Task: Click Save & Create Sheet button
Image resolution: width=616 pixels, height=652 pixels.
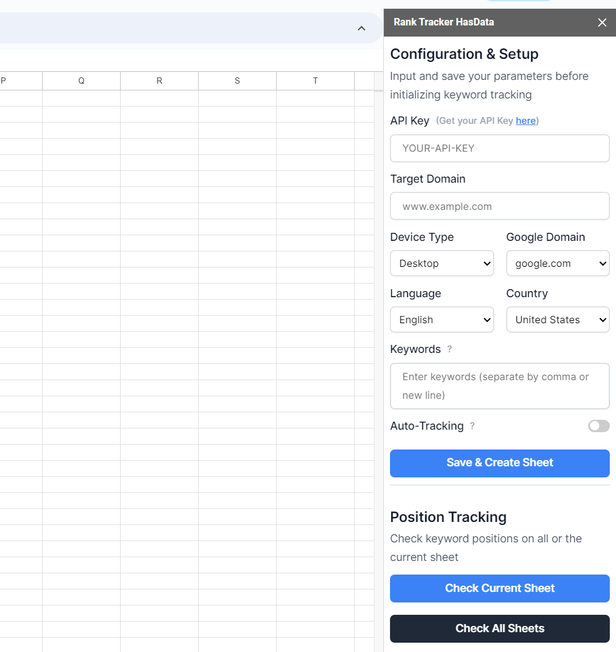Action: (x=500, y=463)
